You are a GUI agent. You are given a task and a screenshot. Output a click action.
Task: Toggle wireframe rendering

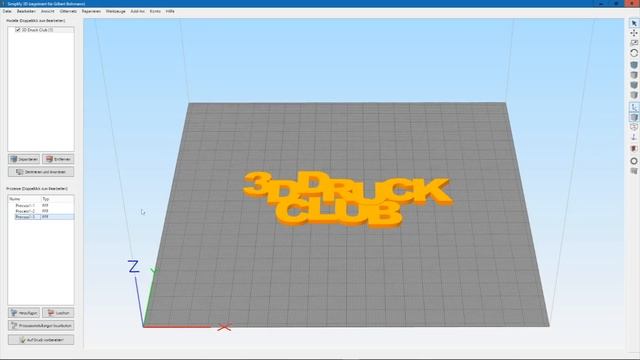tap(634, 127)
